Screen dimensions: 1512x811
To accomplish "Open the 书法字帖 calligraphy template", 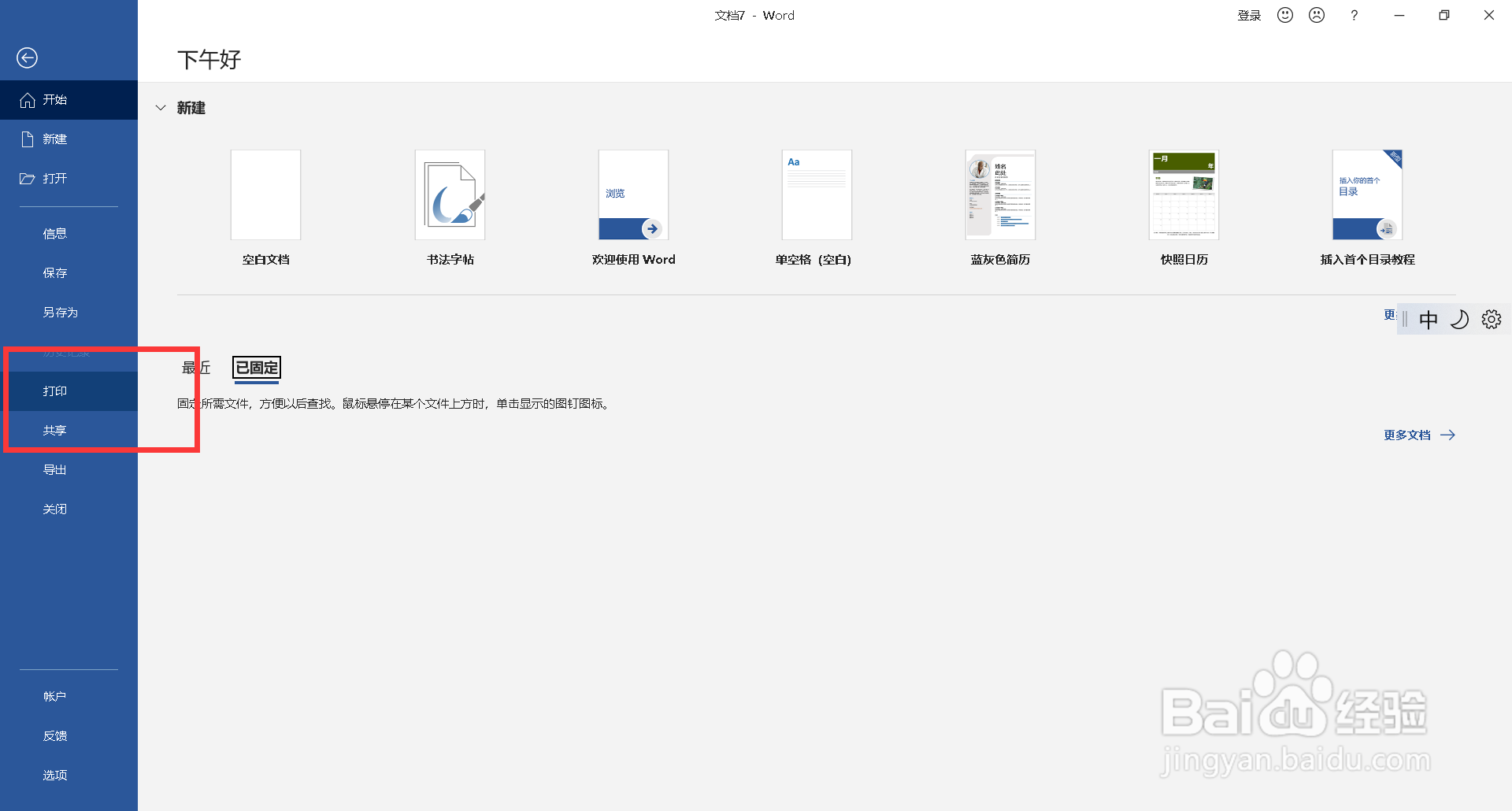I will (x=450, y=209).
